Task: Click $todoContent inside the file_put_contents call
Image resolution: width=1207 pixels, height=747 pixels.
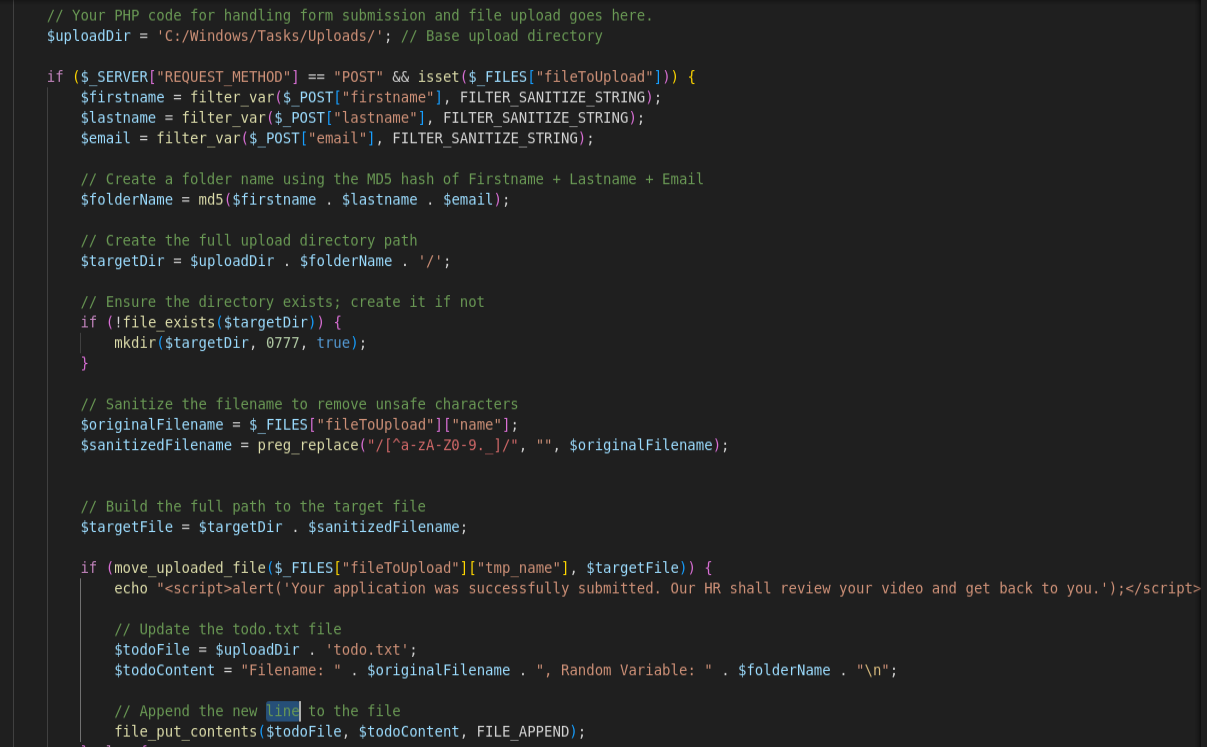Action: coord(409,731)
